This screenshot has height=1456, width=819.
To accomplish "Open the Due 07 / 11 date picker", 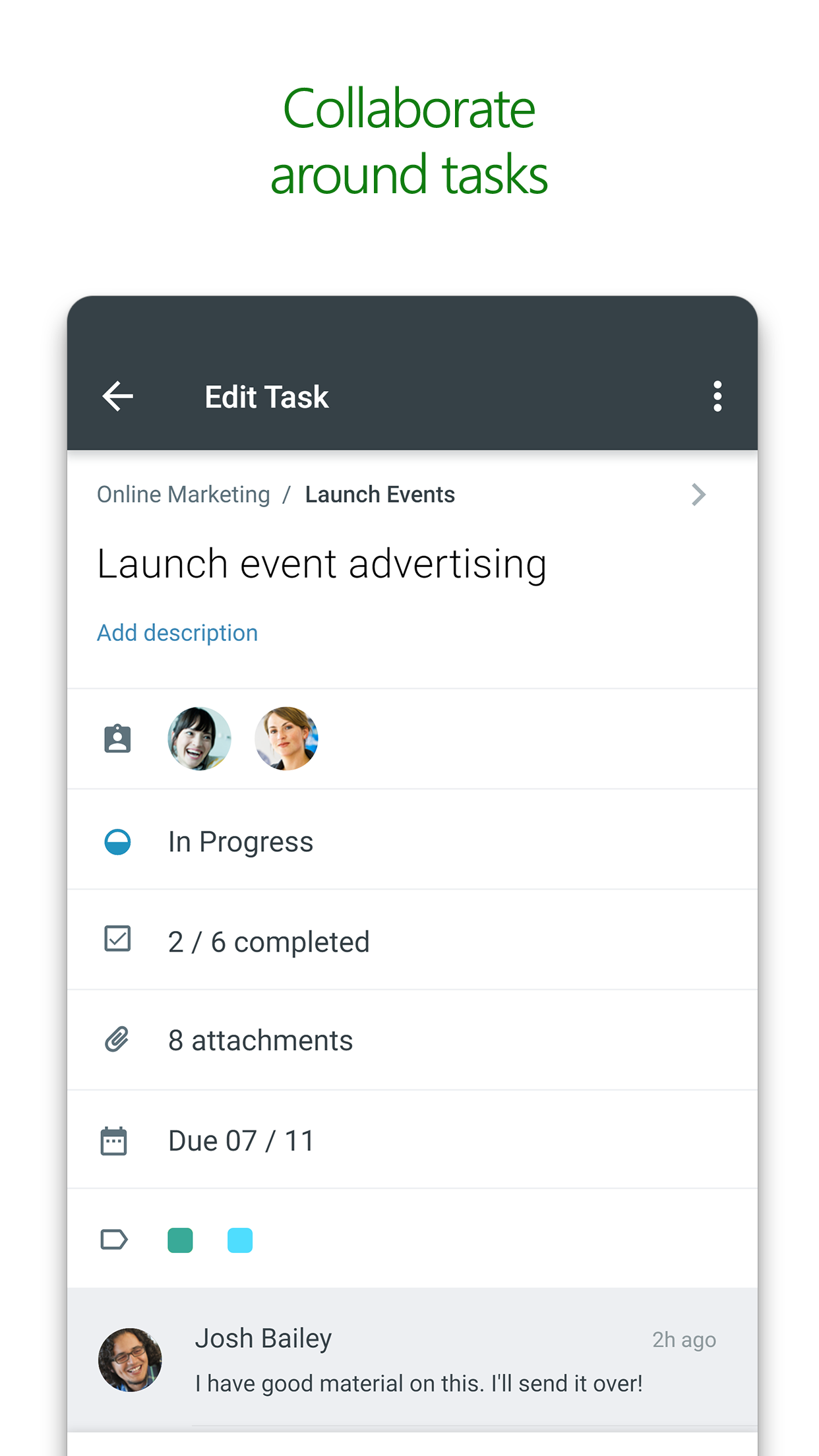I will [x=241, y=1141].
